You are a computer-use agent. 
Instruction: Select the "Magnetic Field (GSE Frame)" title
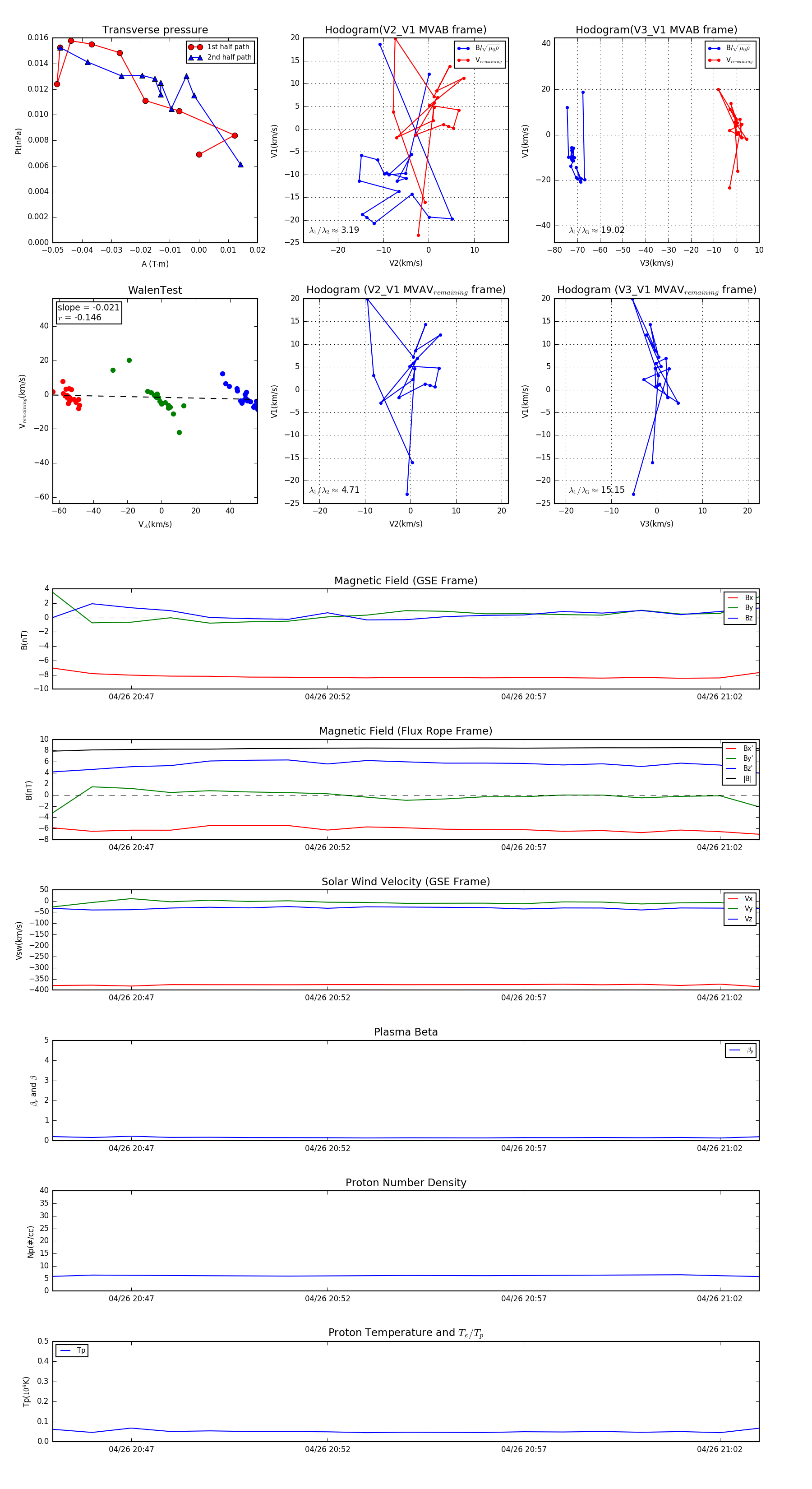click(x=406, y=581)
